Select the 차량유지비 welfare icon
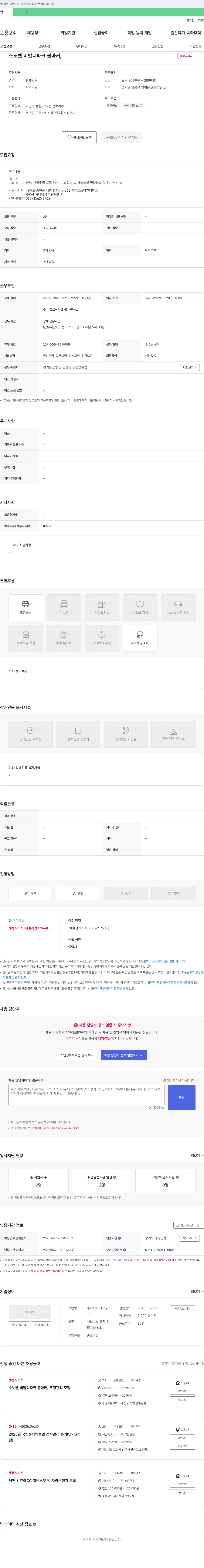The width and height of the screenshot is (204, 1568). click(x=102, y=607)
